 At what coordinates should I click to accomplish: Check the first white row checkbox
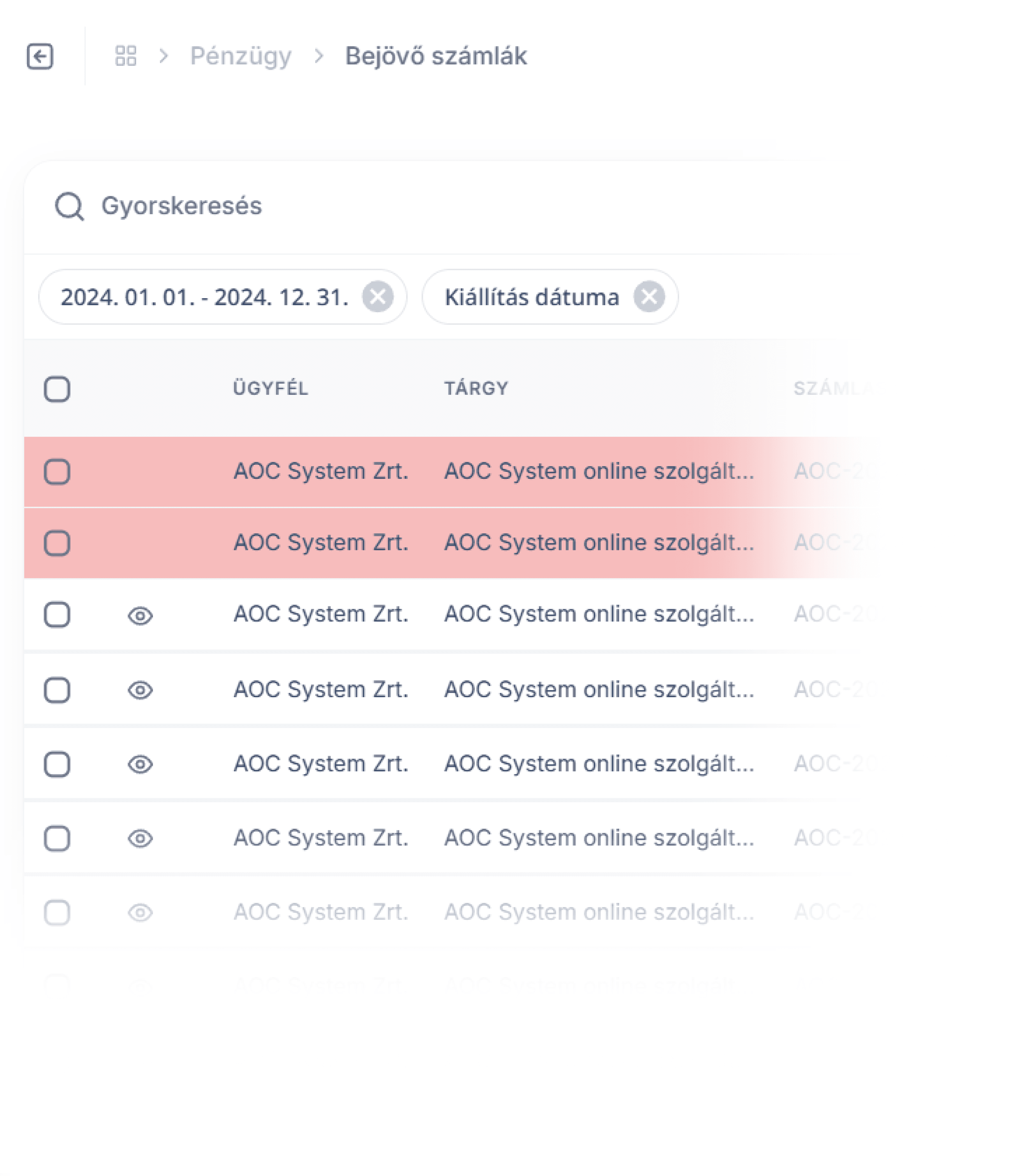[x=57, y=615]
